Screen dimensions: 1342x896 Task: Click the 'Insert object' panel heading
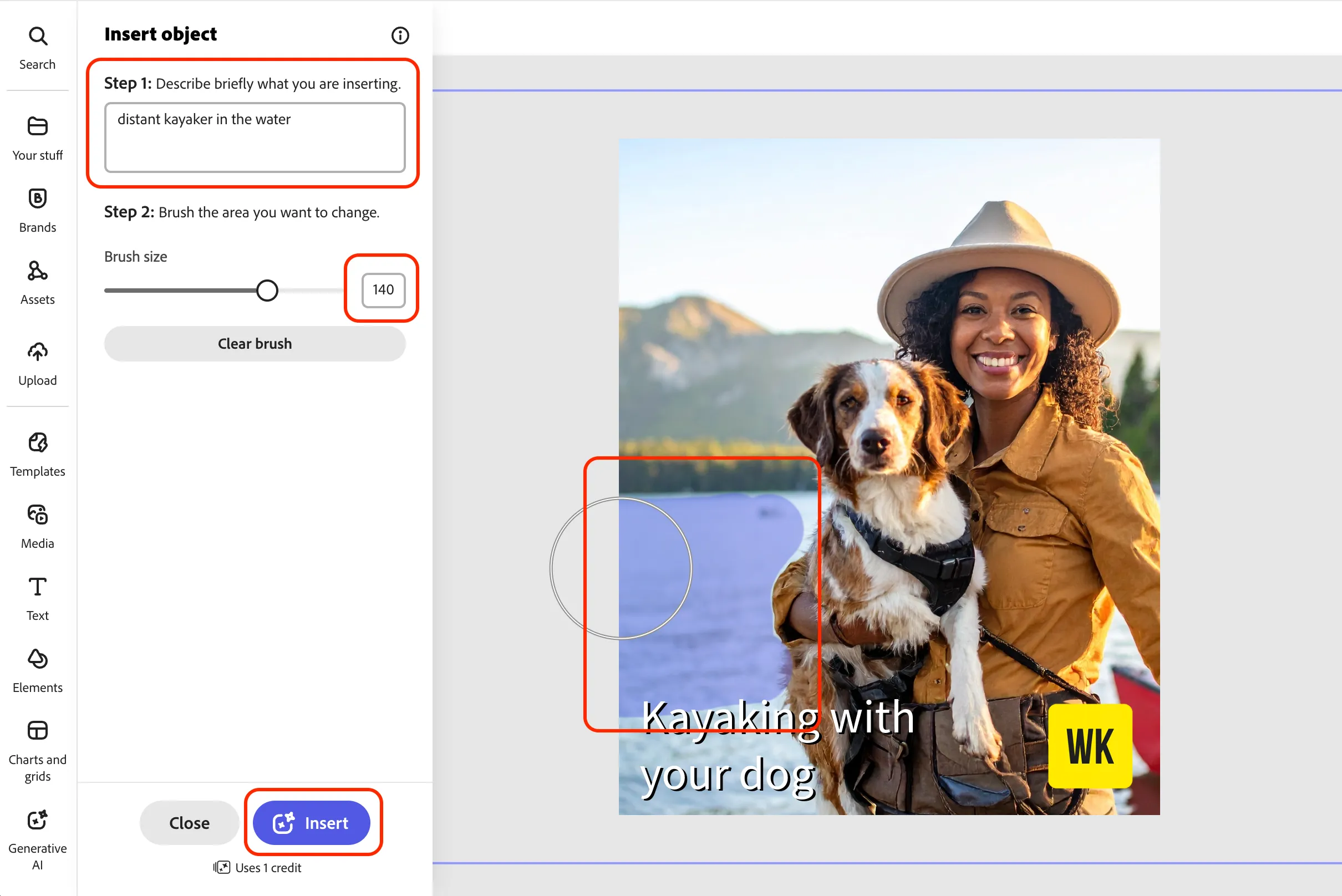(161, 34)
